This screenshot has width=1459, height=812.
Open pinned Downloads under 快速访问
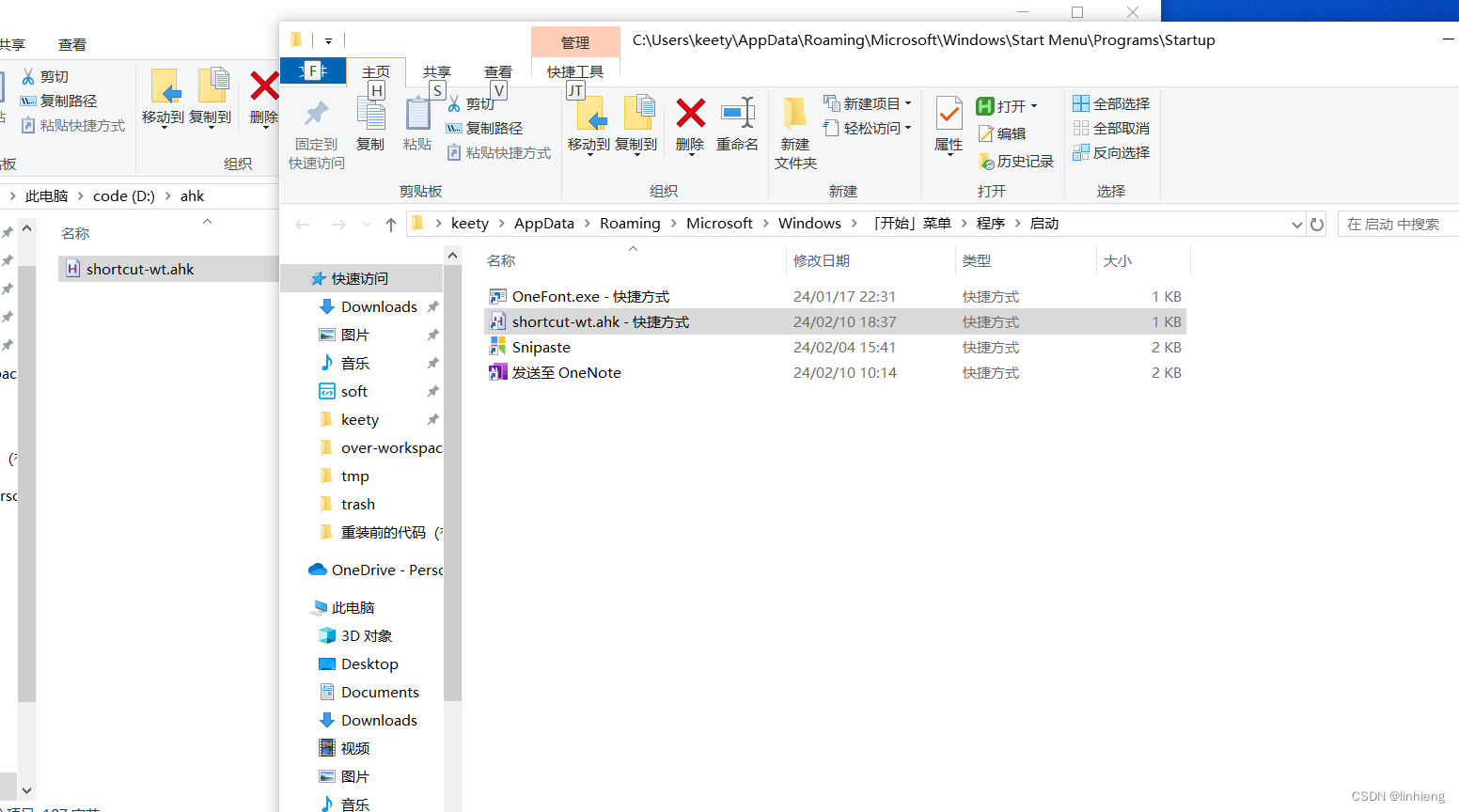point(379,306)
